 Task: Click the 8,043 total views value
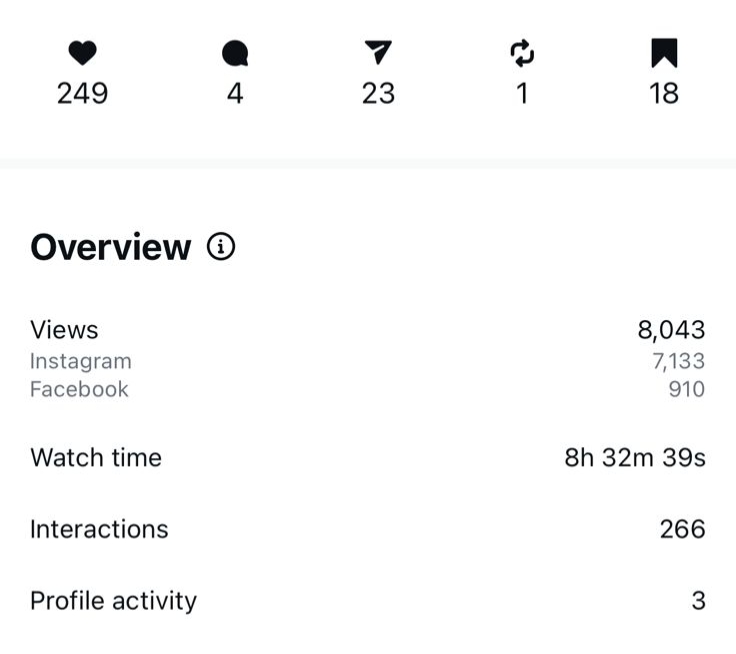pyautogui.click(x=671, y=330)
